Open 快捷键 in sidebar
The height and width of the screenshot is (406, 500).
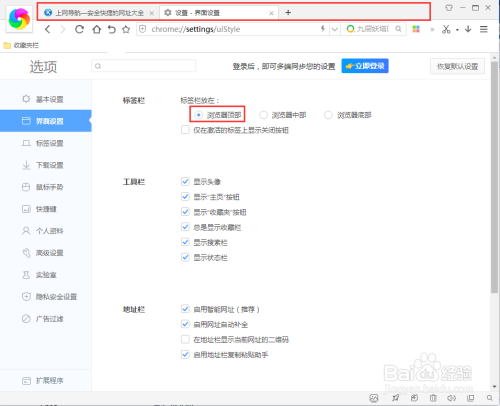click(x=46, y=209)
